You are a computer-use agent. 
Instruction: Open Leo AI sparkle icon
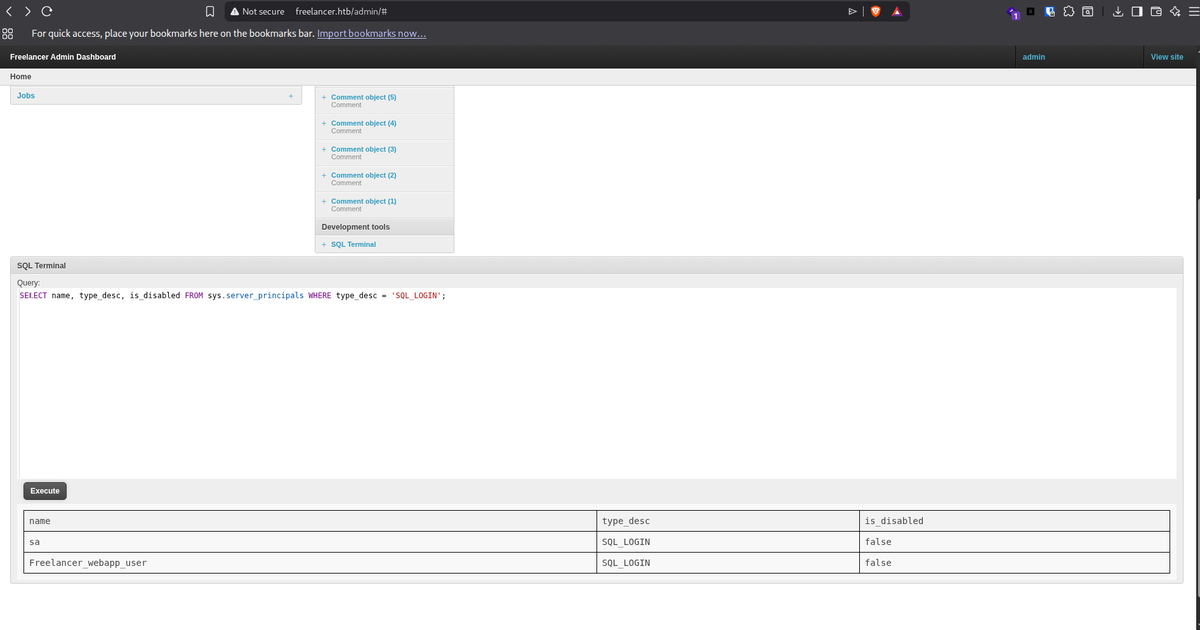1175,11
